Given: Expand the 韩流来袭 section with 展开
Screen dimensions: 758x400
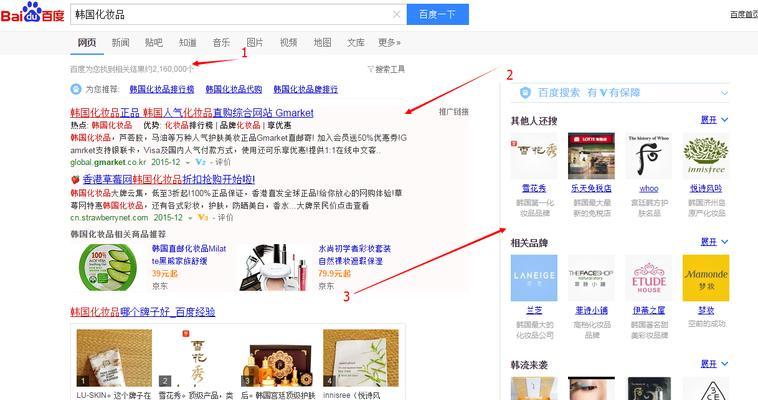Looking at the screenshot, I should pyautogui.click(x=714, y=364).
